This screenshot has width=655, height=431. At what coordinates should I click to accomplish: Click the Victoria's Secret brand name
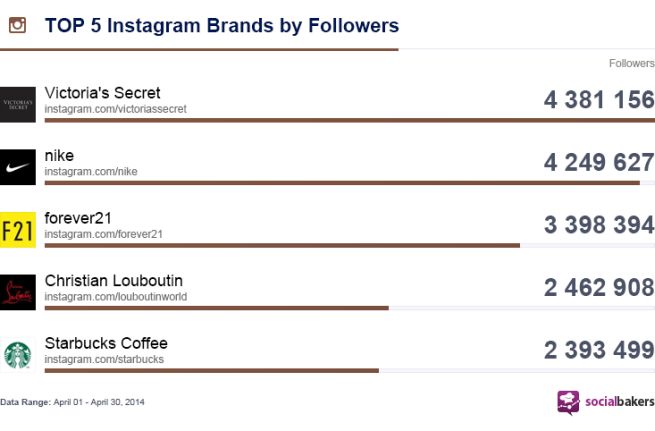point(102,93)
